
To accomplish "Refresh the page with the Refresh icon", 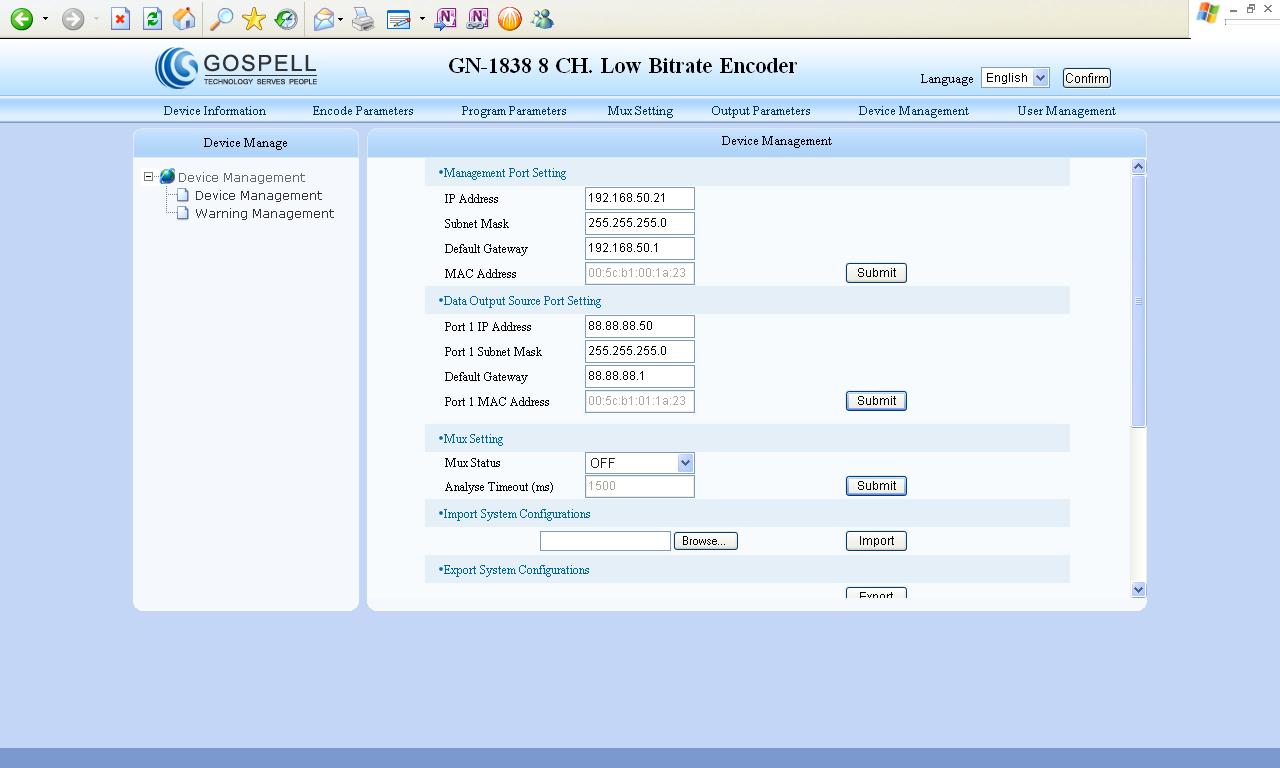I will 151,19.
